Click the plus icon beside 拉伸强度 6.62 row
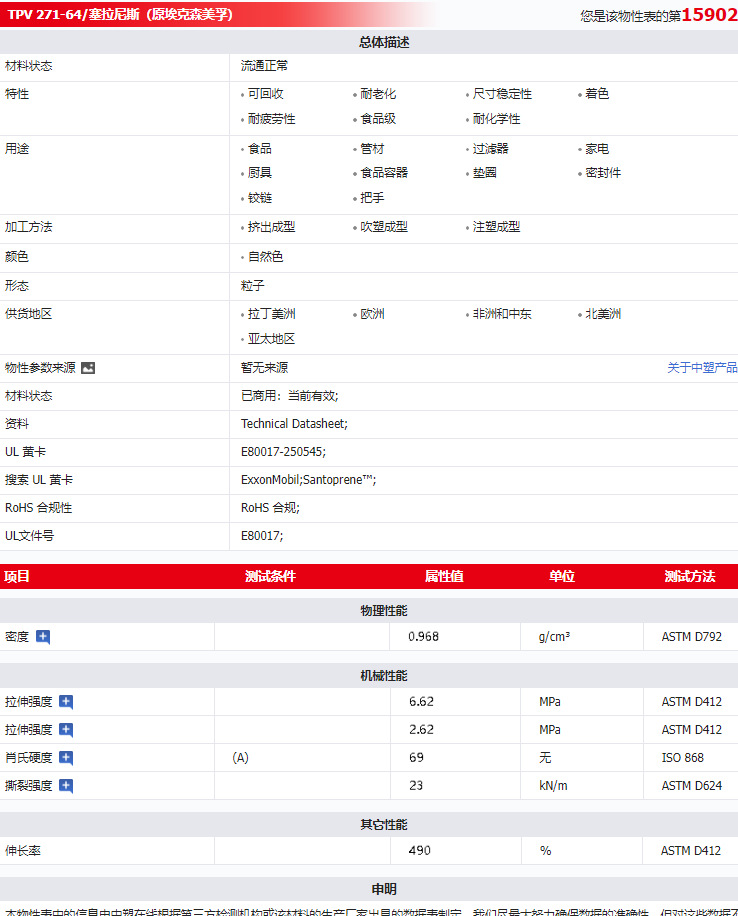 66,702
